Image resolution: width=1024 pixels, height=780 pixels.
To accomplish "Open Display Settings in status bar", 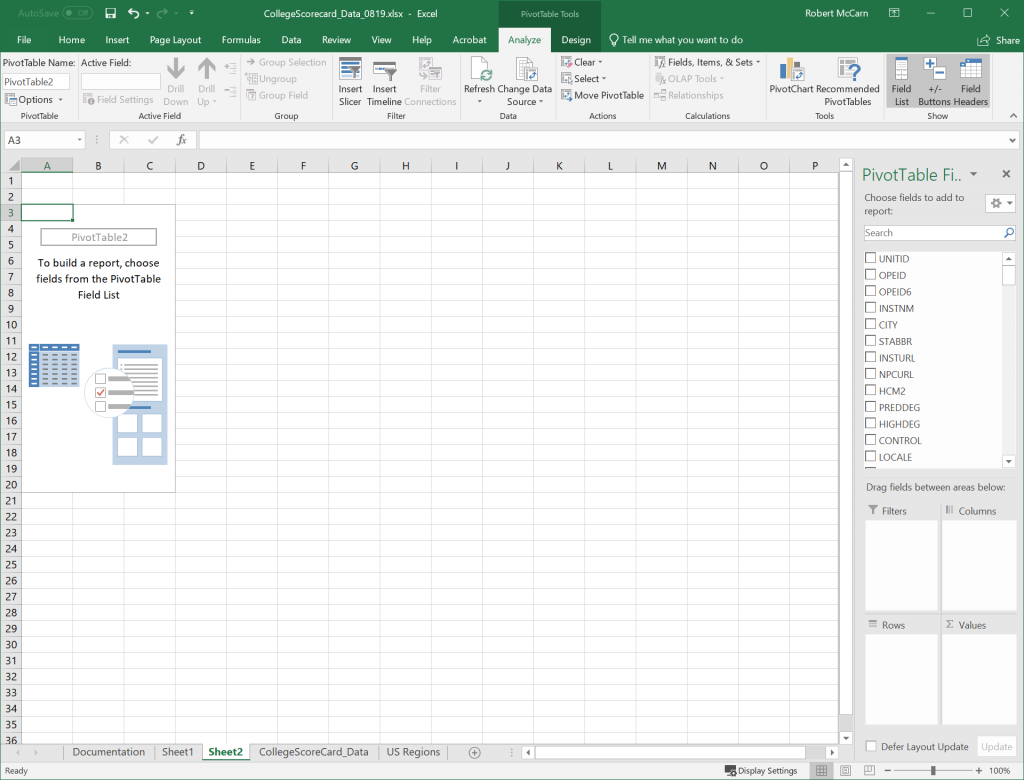I will [x=761, y=771].
